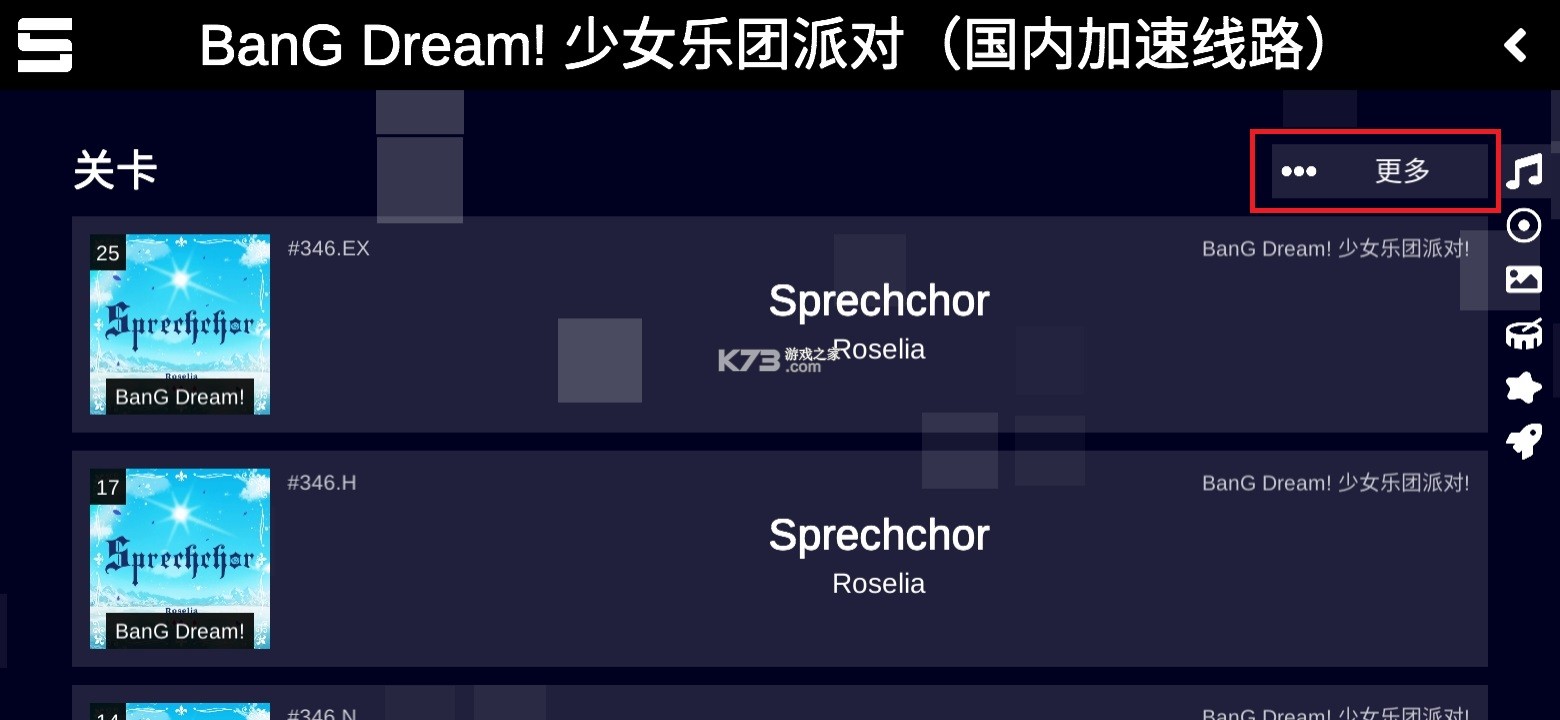This screenshot has height=720, width=1560.
Task: Go back using the top-right chevron arrow
Action: (1516, 45)
